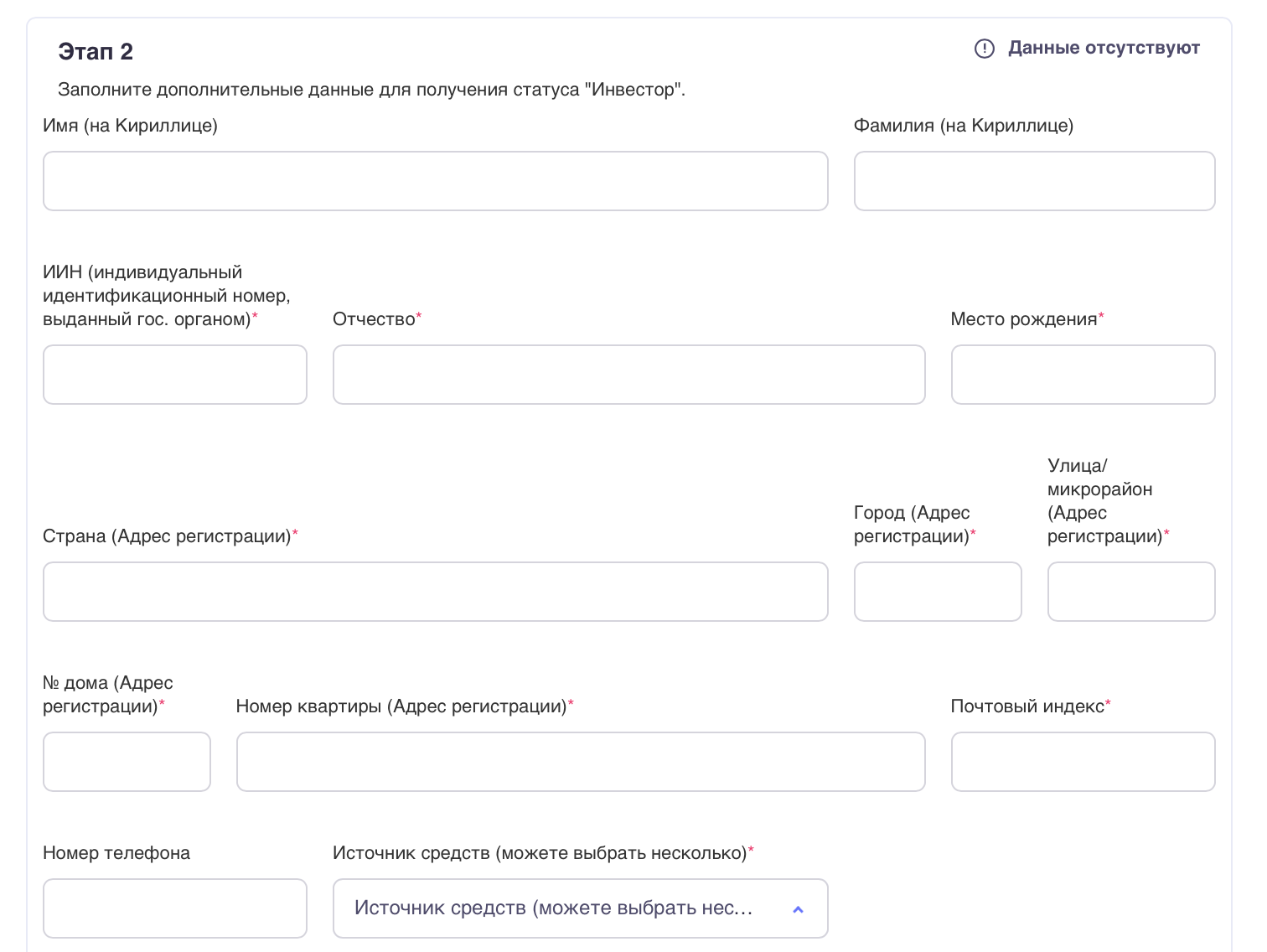Focus the Номер телефона input field

pyautogui.click(x=174, y=908)
